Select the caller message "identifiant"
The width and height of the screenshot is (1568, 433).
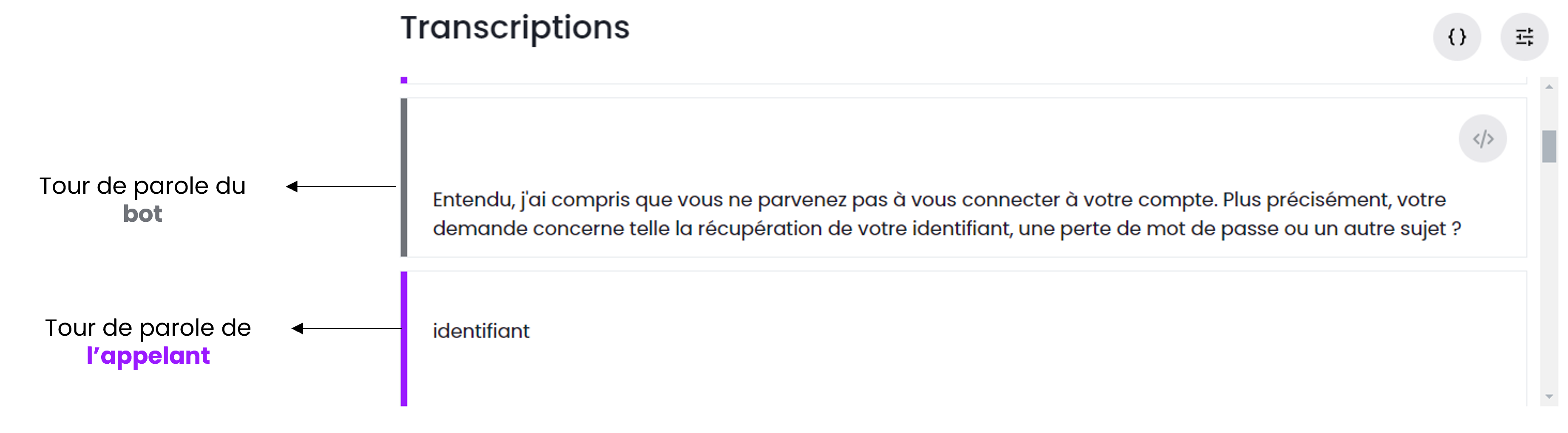(x=481, y=331)
